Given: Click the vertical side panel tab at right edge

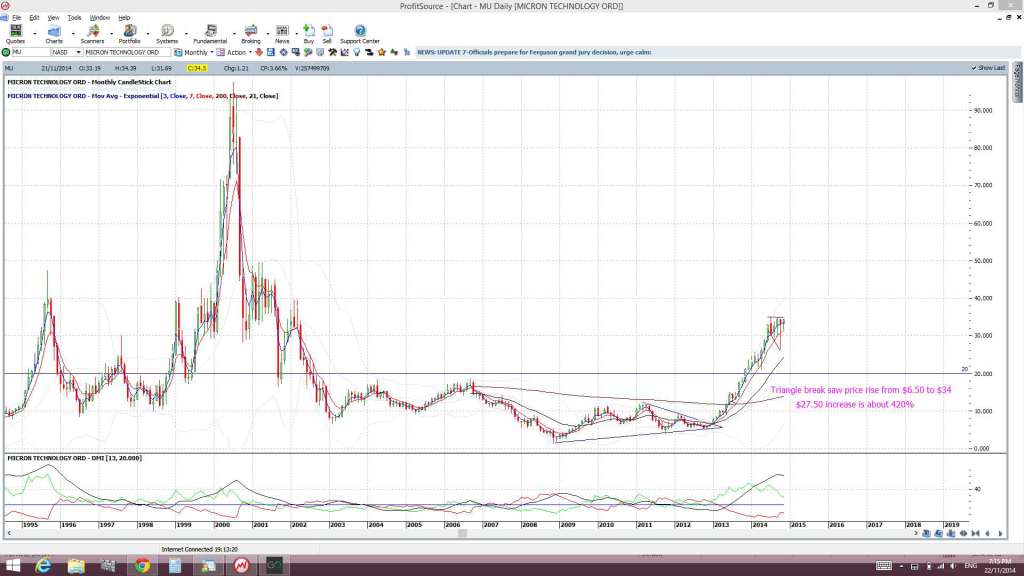Looking at the screenshot, I should coord(1017,82).
